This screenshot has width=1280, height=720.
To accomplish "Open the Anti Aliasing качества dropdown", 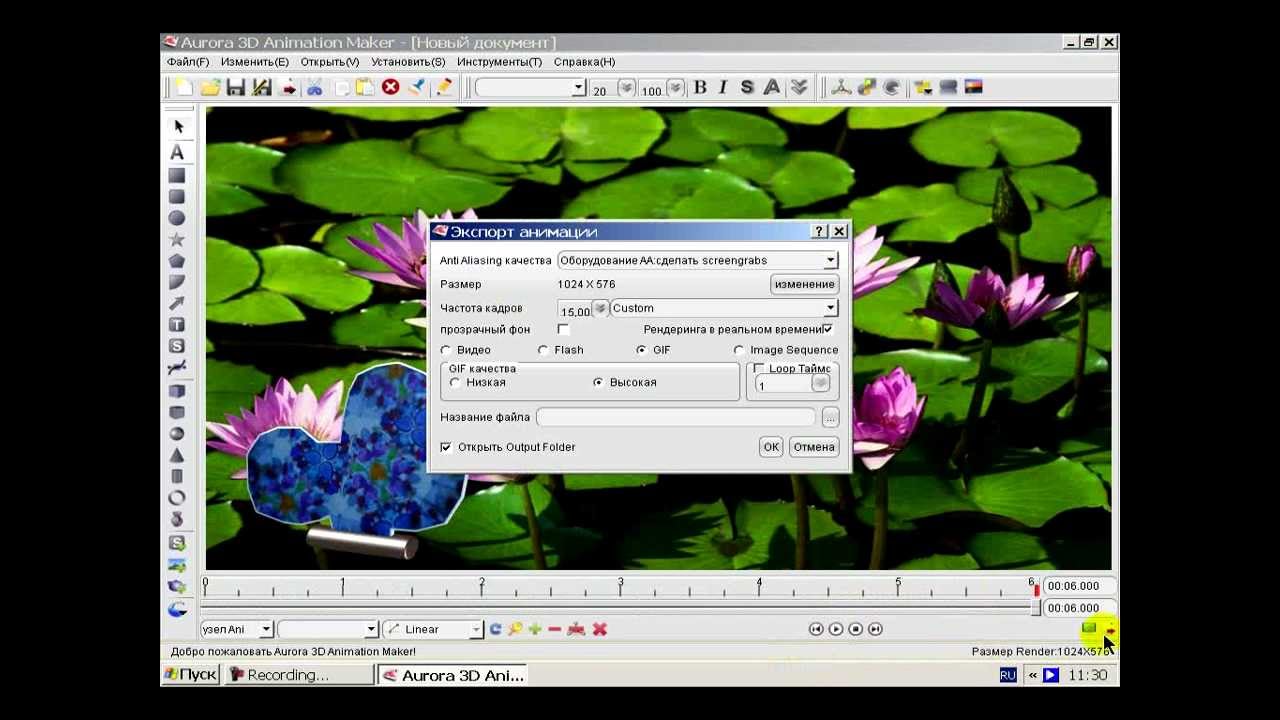I will (698, 260).
